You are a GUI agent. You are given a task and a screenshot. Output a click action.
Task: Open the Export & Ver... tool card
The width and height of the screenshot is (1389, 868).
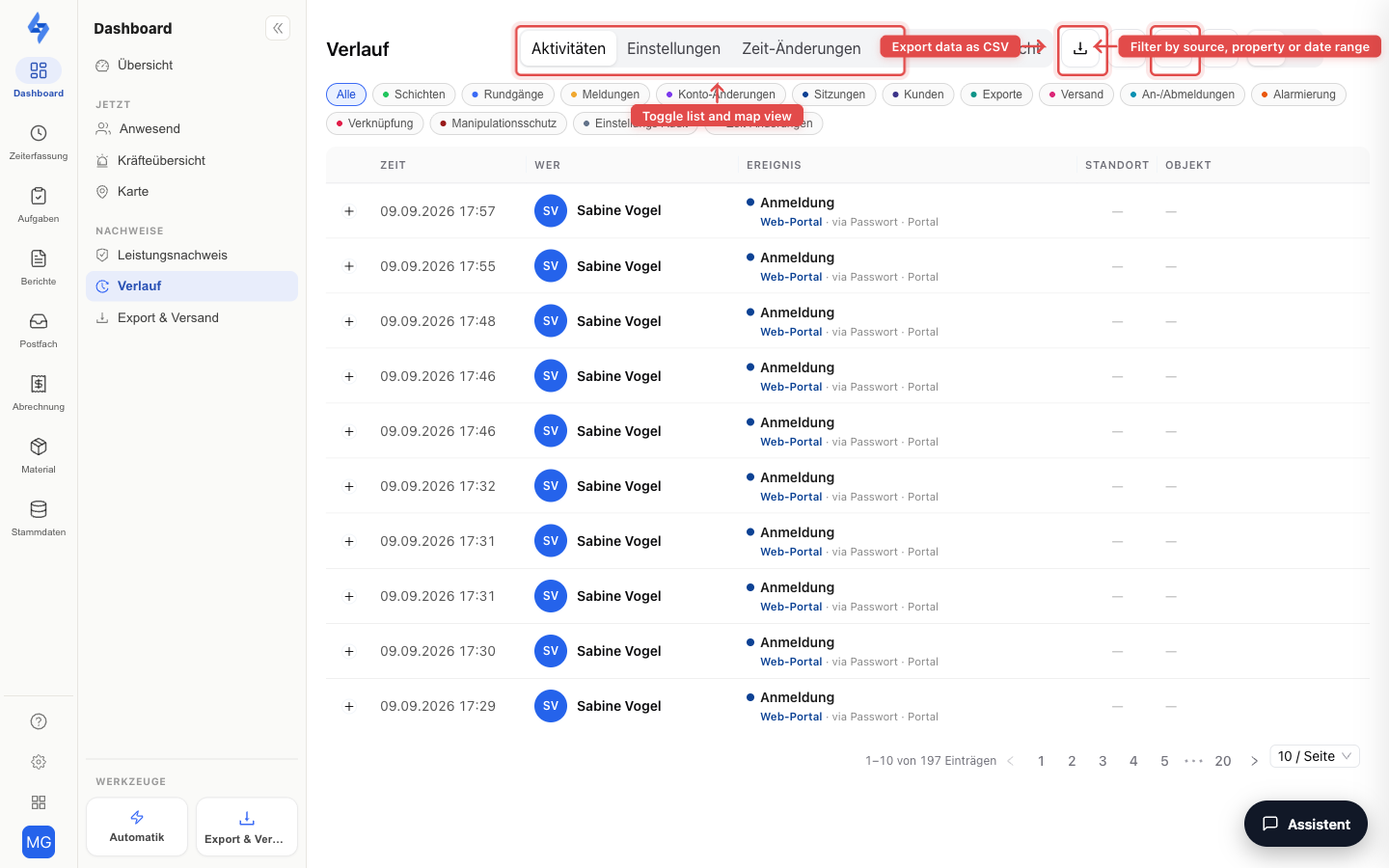(x=247, y=827)
